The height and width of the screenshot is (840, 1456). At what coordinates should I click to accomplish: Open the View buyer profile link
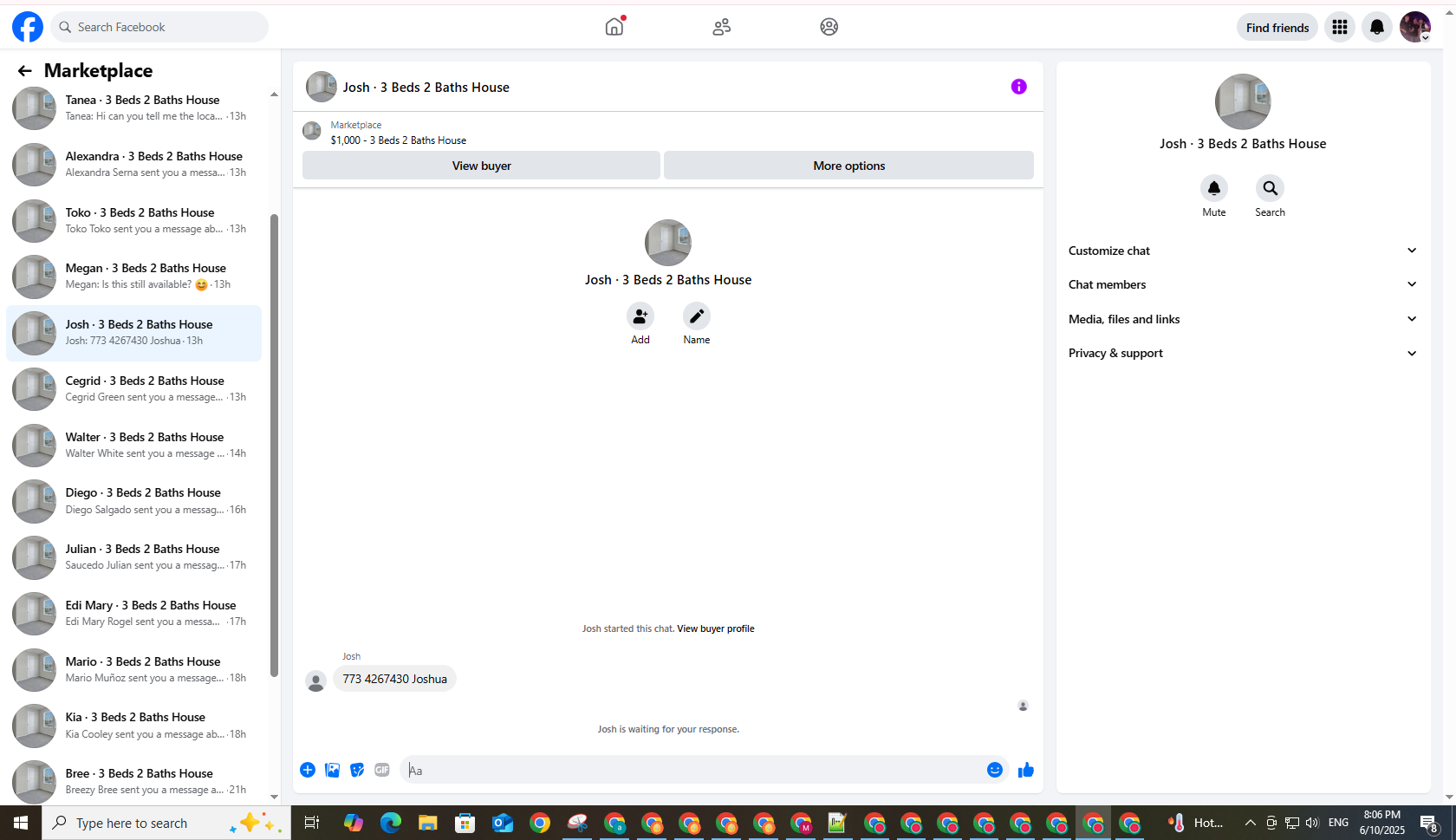[716, 628]
